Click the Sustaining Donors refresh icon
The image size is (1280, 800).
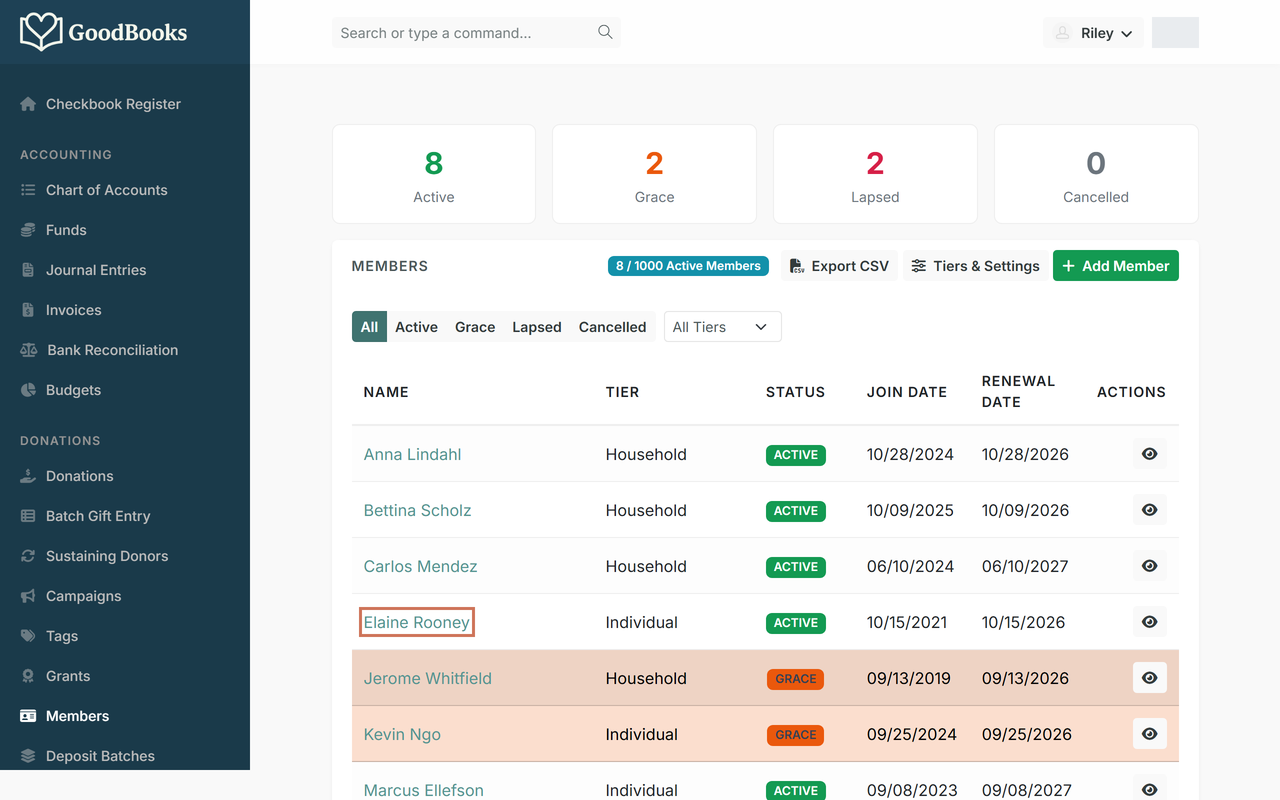pos(28,556)
